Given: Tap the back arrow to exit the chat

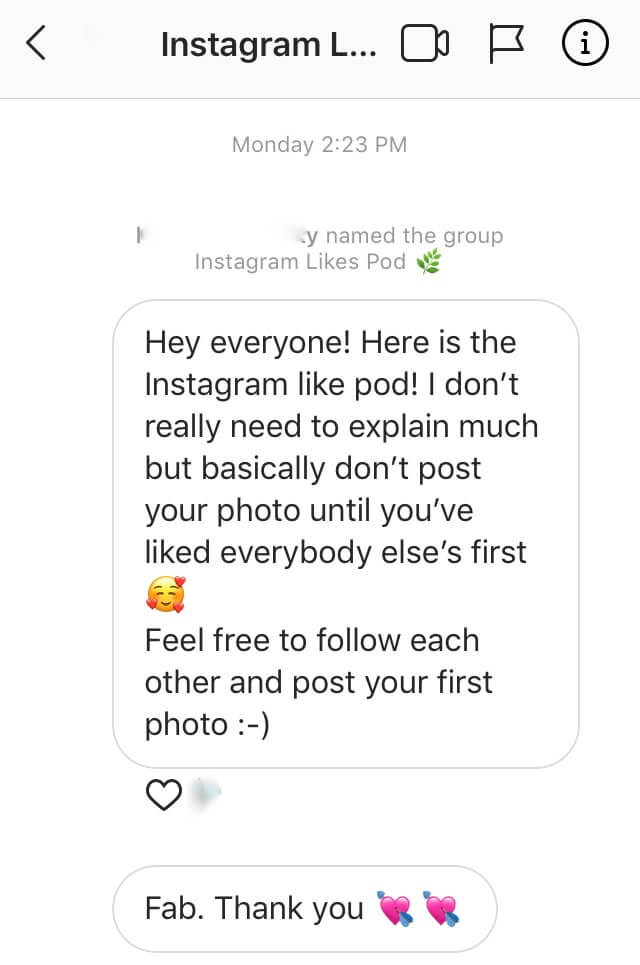Looking at the screenshot, I should pyautogui.click(x=34, y=43).
